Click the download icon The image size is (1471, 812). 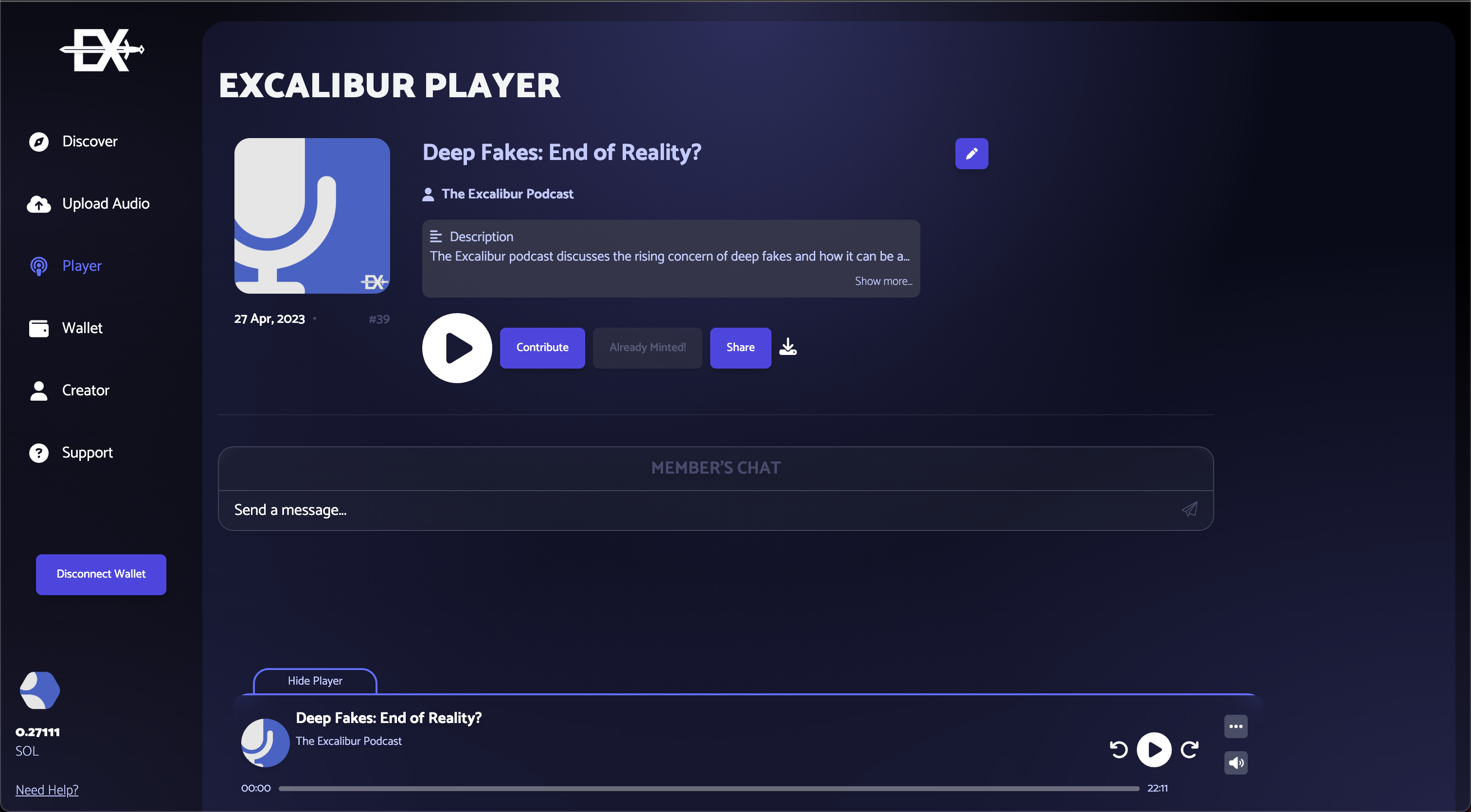pyautogui.click(x=789, y=346)
